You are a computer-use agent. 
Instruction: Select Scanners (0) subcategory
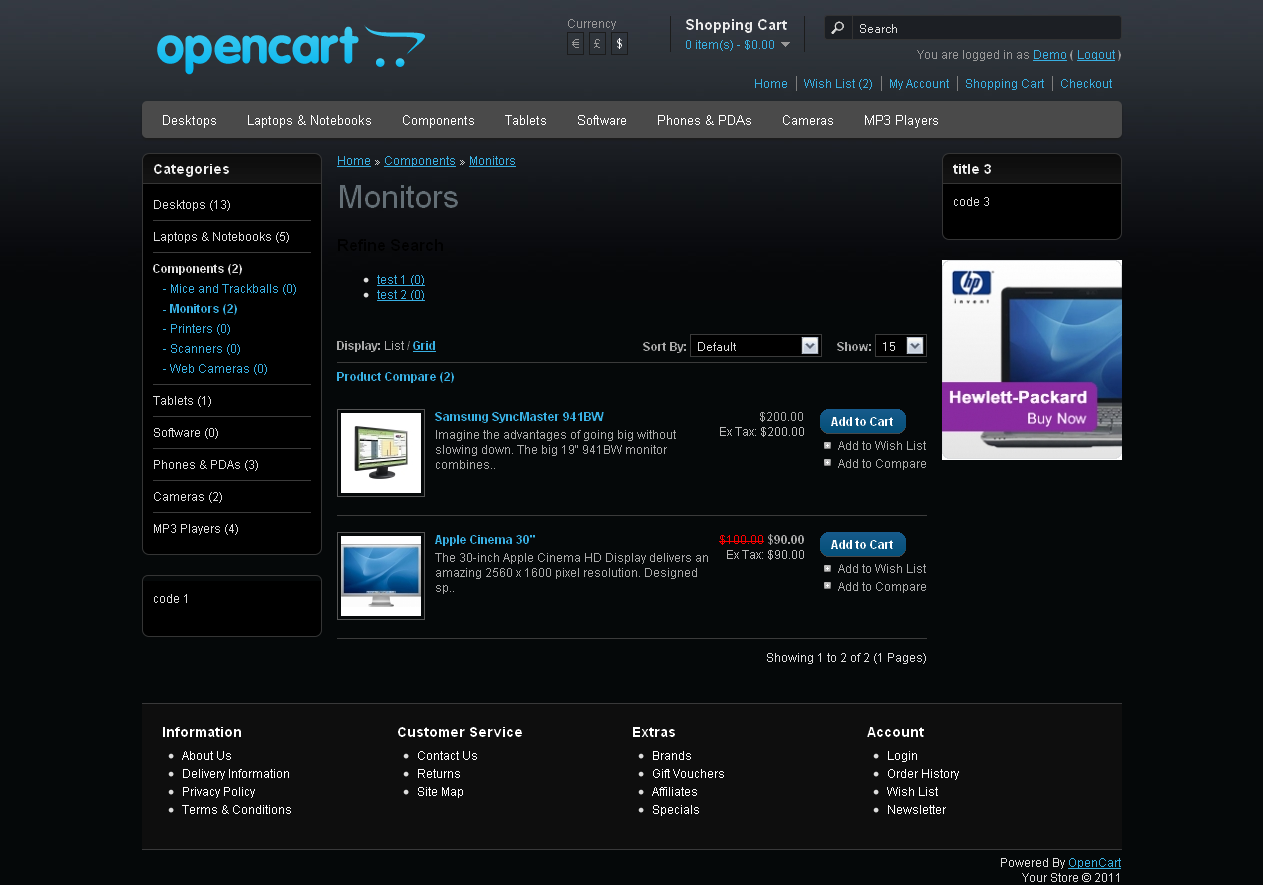[205, 349]
